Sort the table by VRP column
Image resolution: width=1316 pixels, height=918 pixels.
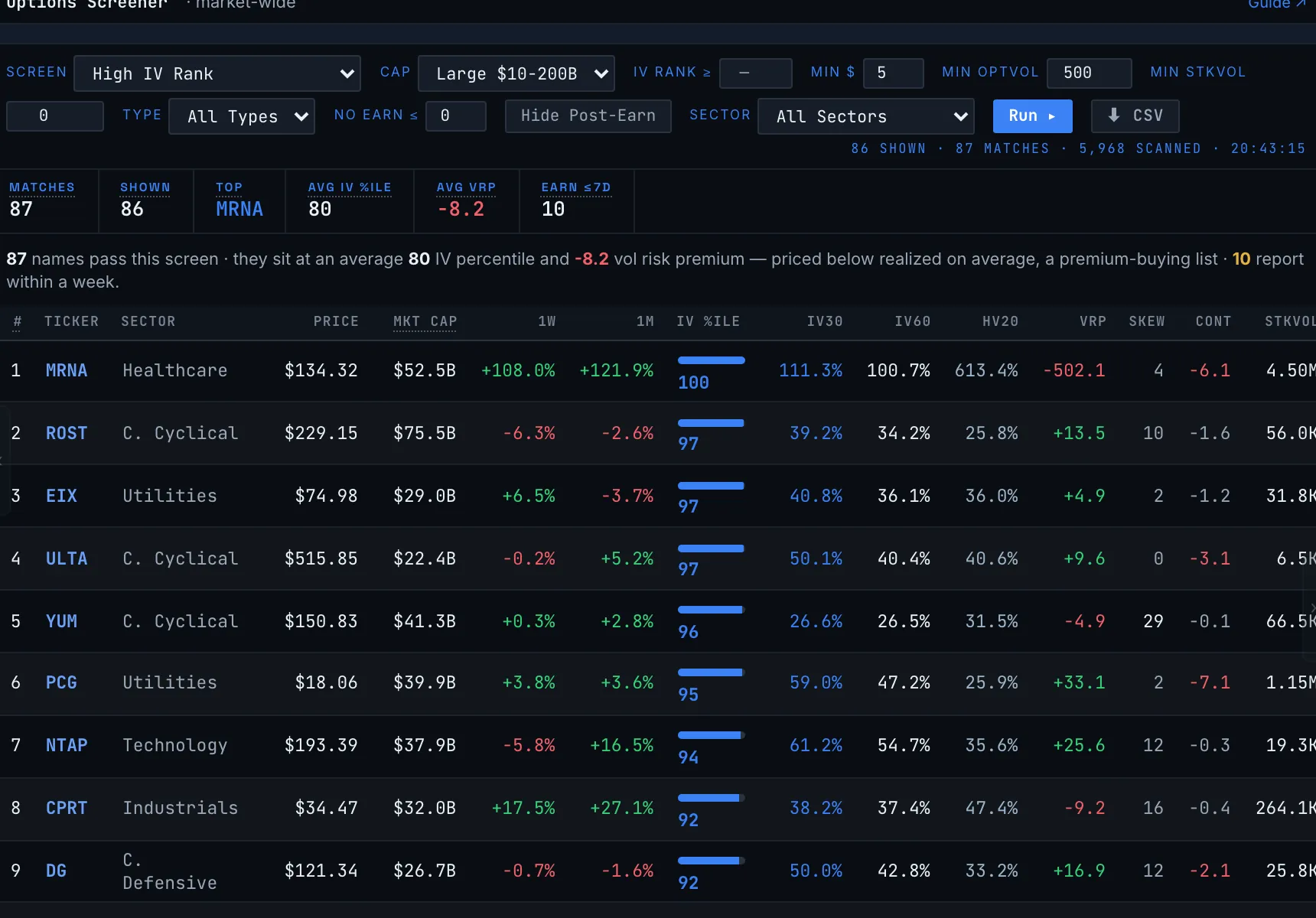pos(1093,321)
